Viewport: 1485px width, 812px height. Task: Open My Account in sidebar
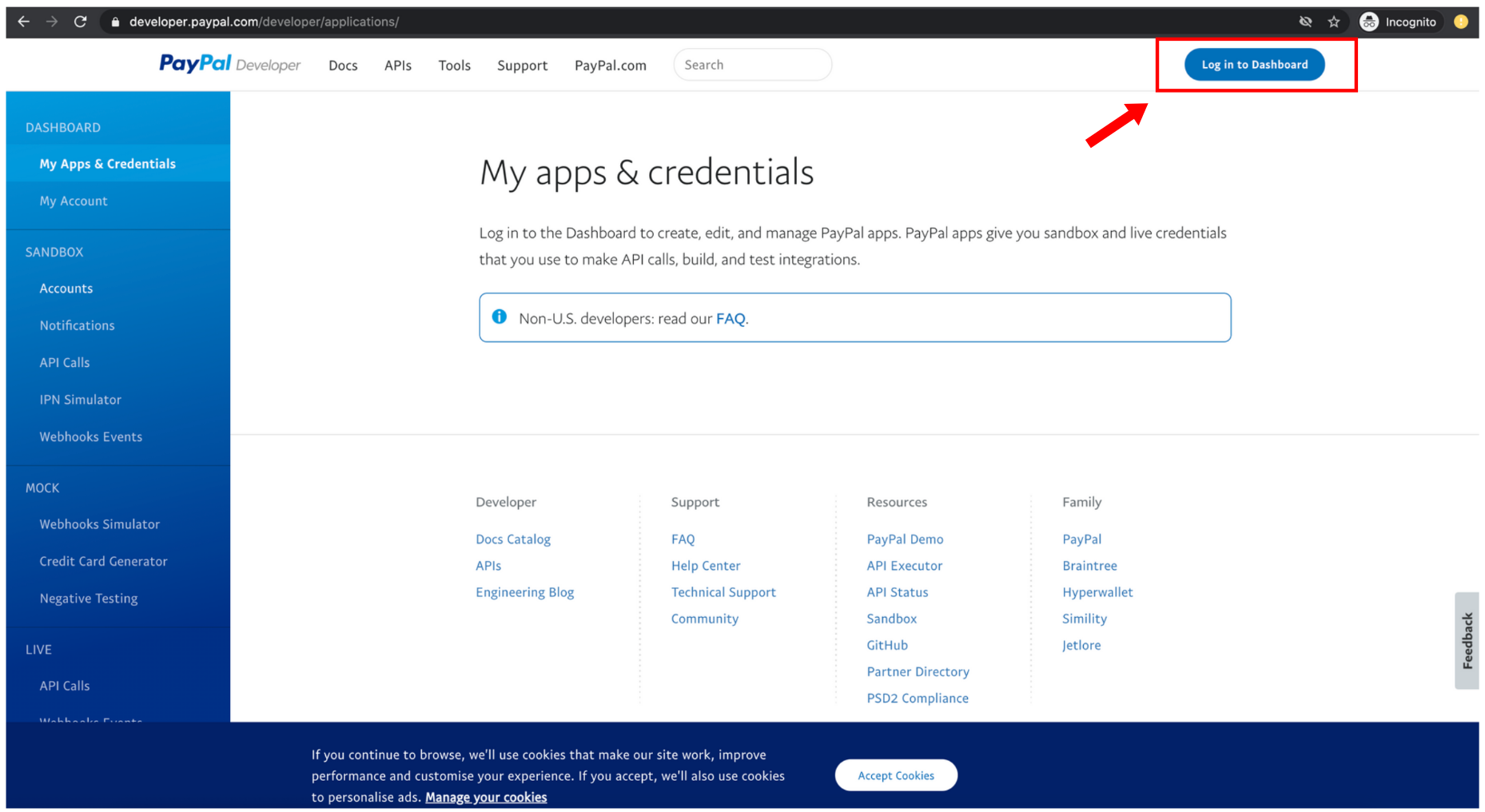coord(74,201)
